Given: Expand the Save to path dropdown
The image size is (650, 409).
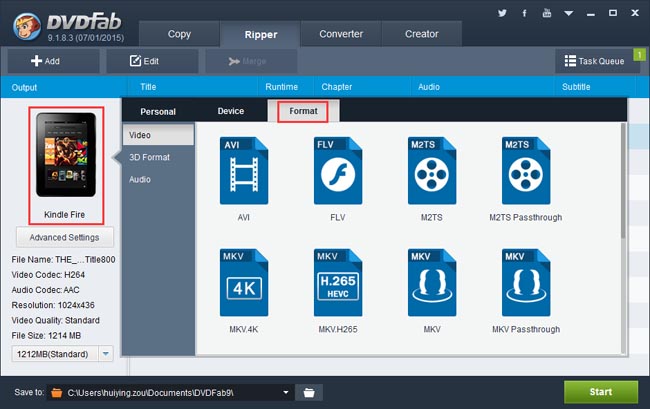Looking at the screenshot, I should (286, 392).
